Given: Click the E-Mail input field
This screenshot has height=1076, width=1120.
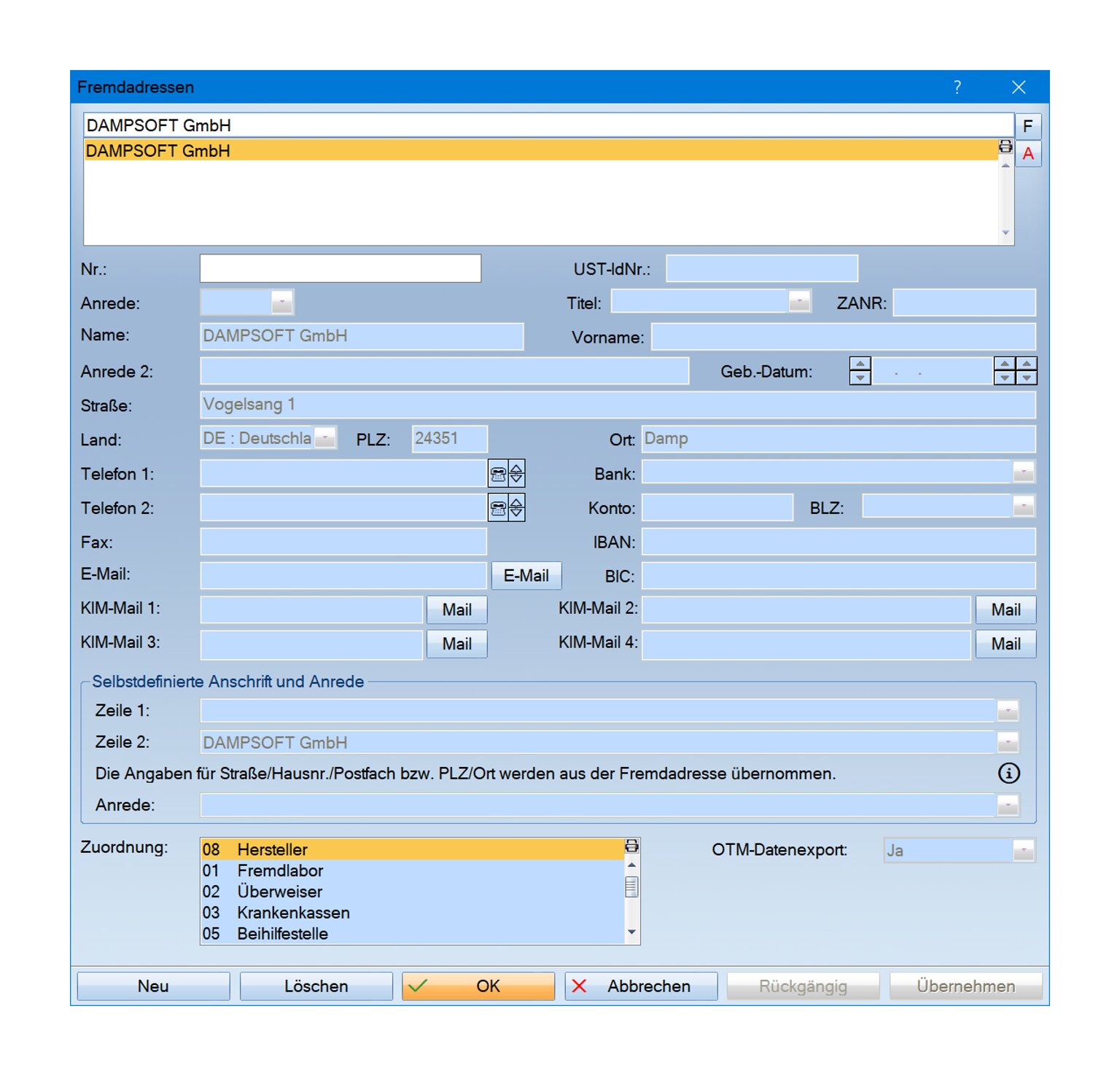Looking at the screenshot, I should coord(343,575).
